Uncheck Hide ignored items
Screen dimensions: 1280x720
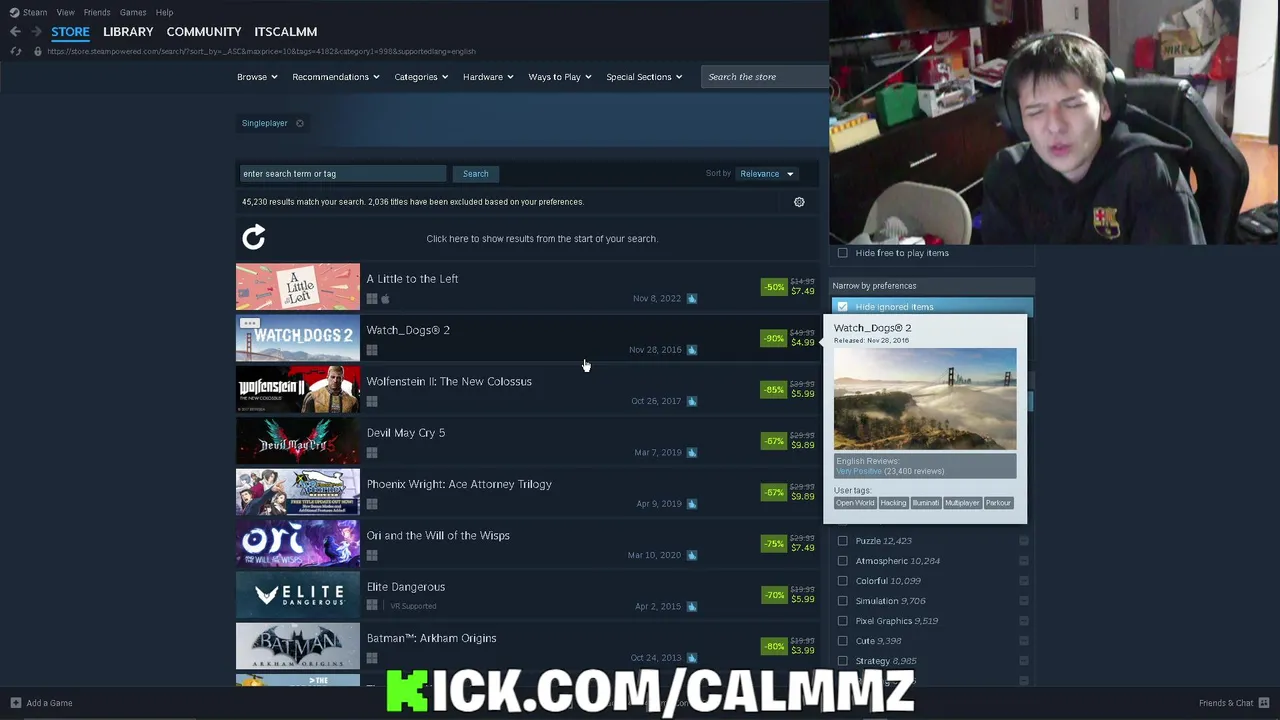(842, 307)
